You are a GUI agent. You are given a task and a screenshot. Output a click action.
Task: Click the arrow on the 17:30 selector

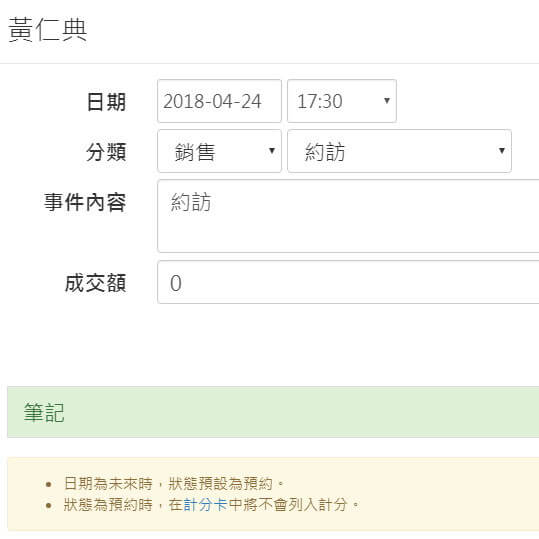(x=387, y=101)
